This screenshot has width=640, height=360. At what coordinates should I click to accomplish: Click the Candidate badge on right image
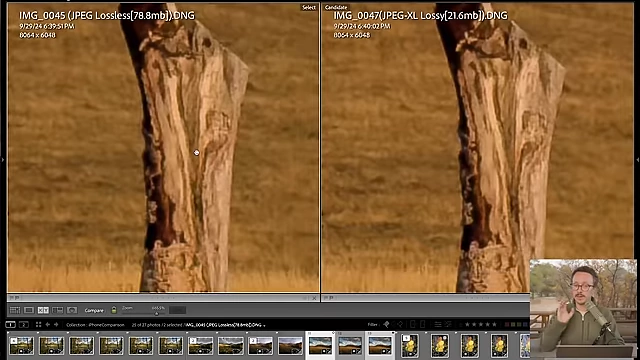[336, 7]
